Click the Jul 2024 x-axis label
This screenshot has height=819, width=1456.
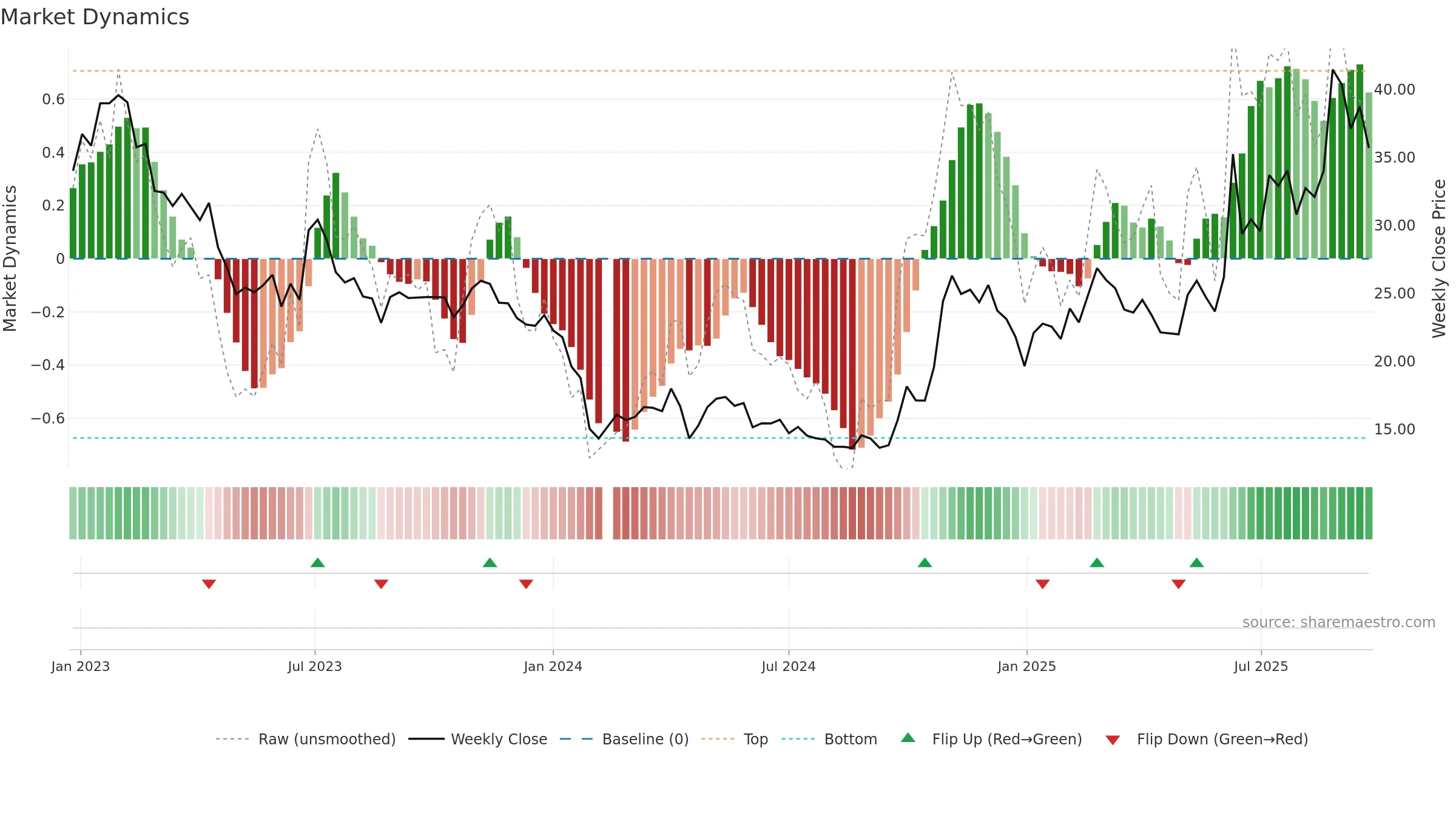pos(789,666)
